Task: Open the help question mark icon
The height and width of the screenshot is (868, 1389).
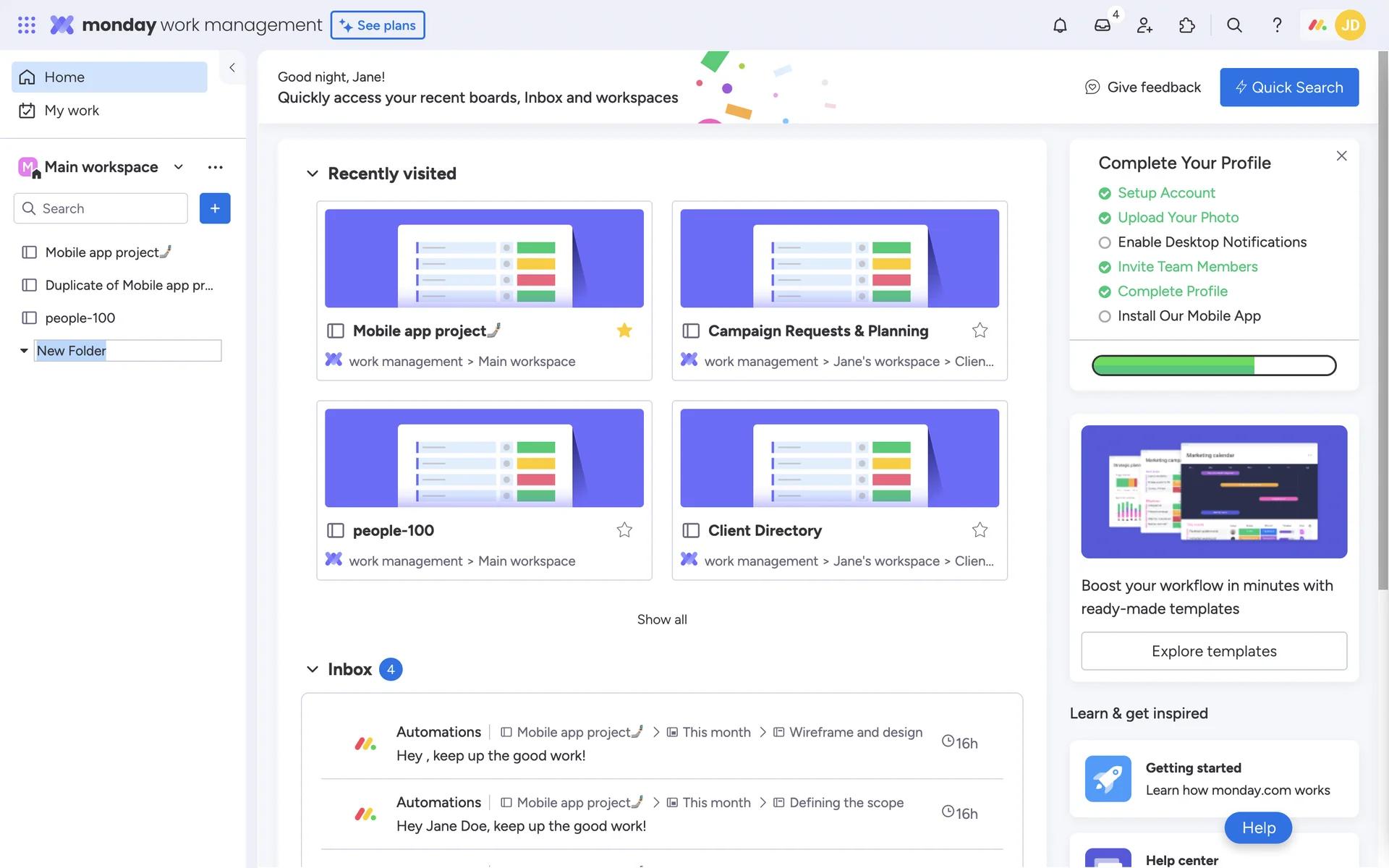Action: click(x=1277, y=25)
